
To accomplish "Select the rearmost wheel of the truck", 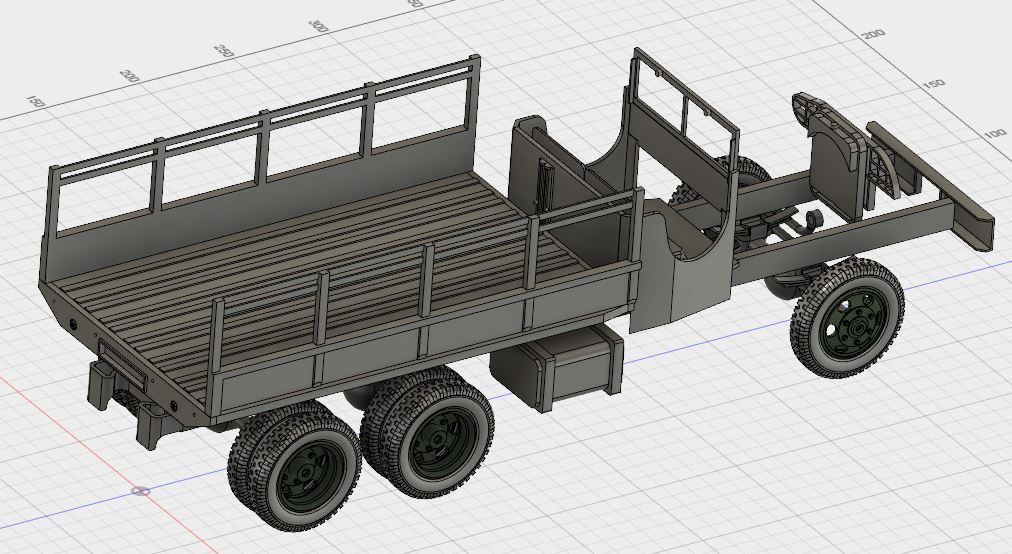I will click(x=295, y=468).
